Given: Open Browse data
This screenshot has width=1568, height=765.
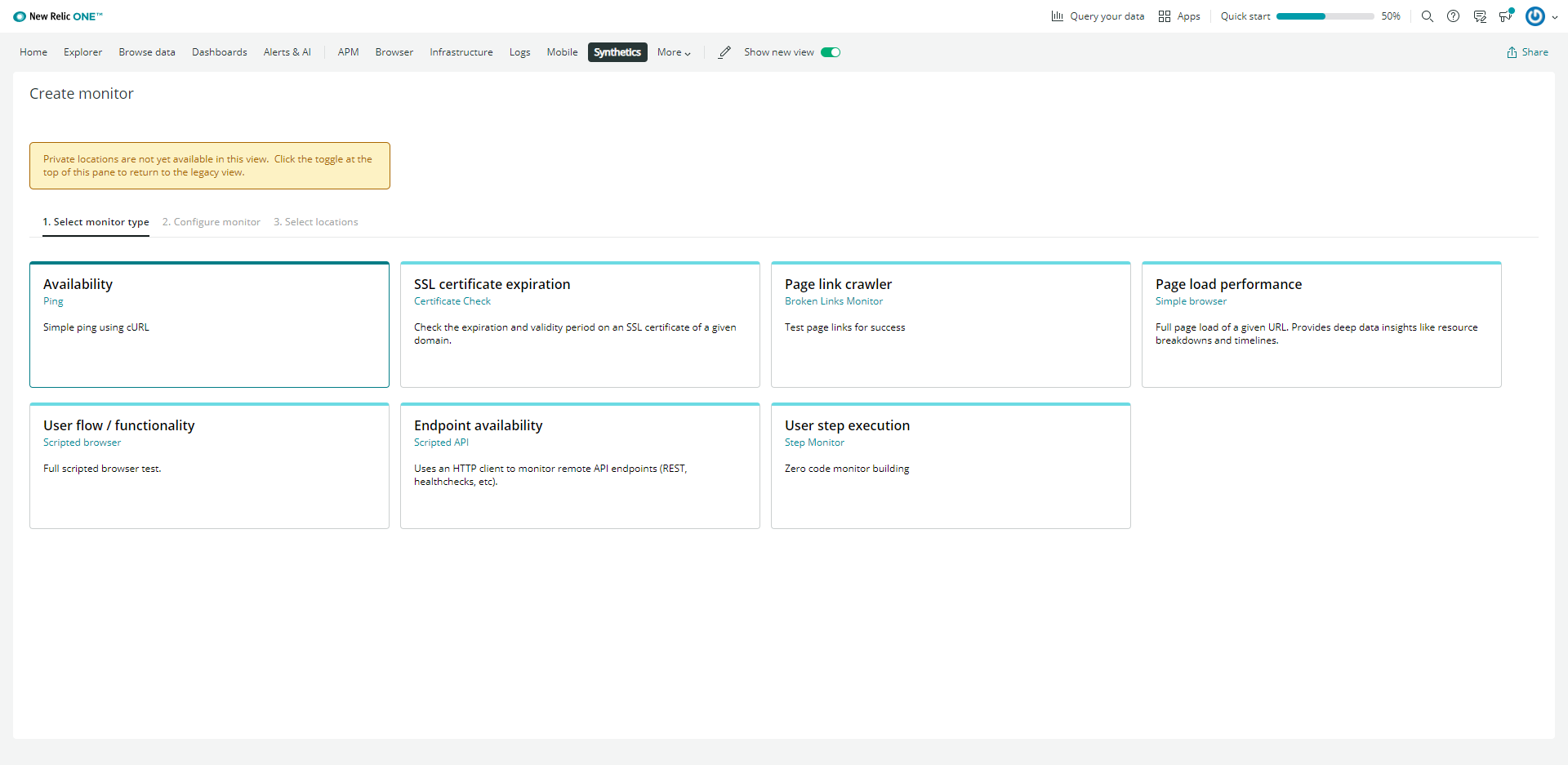Looking at the screenshot, I should [147, 52].
